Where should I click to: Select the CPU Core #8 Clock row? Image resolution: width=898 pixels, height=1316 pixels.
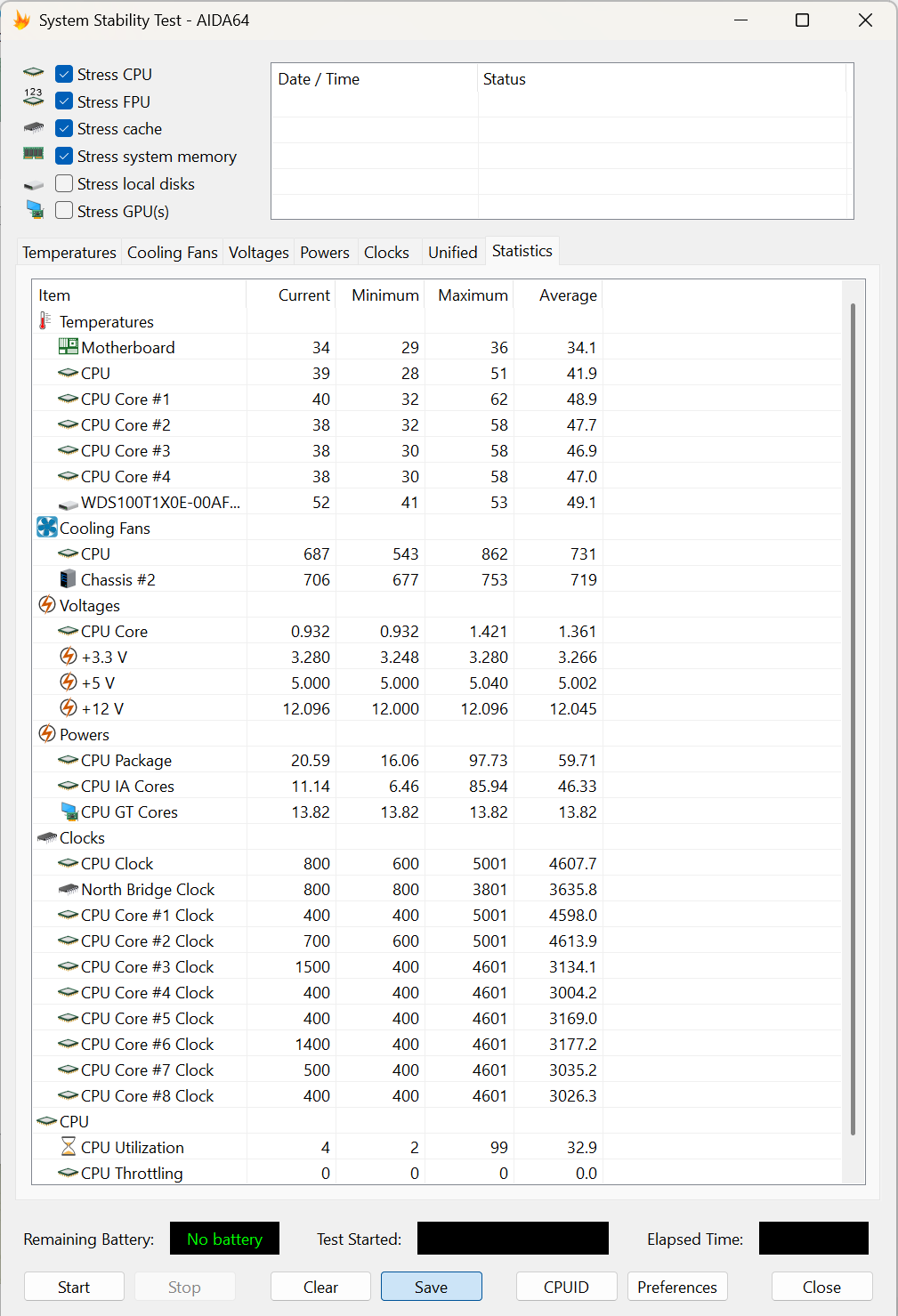[x=436, y=1095]
